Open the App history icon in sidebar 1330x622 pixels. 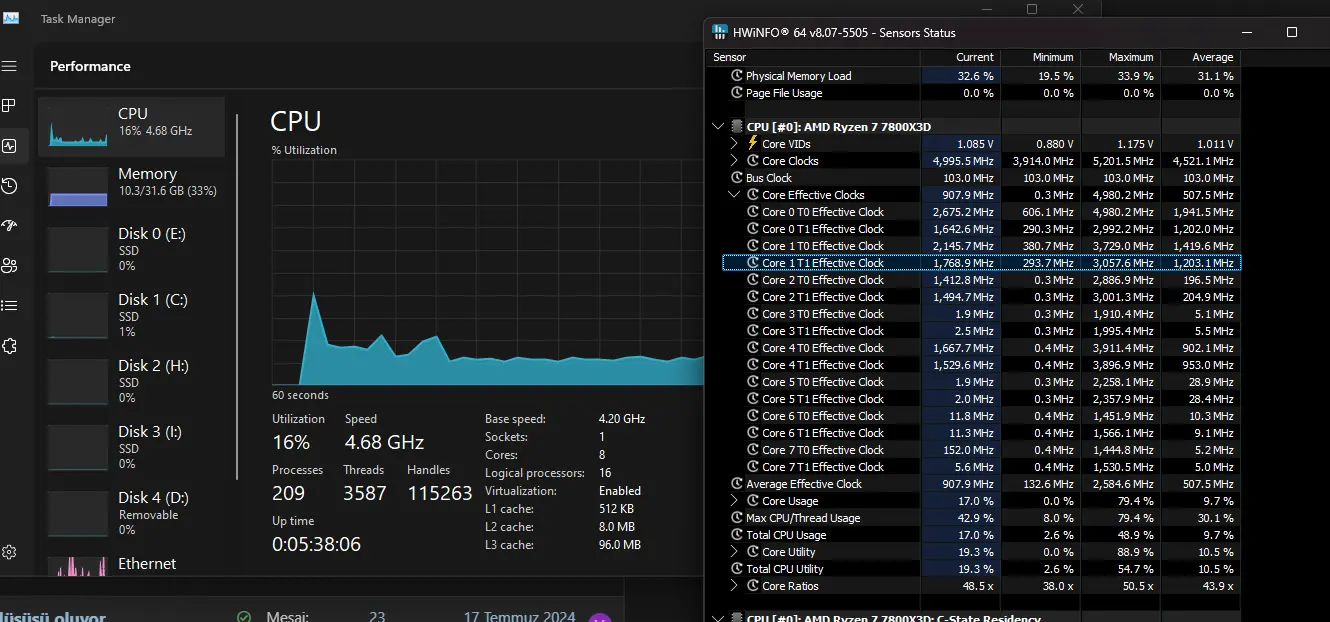tap(10, 186)
